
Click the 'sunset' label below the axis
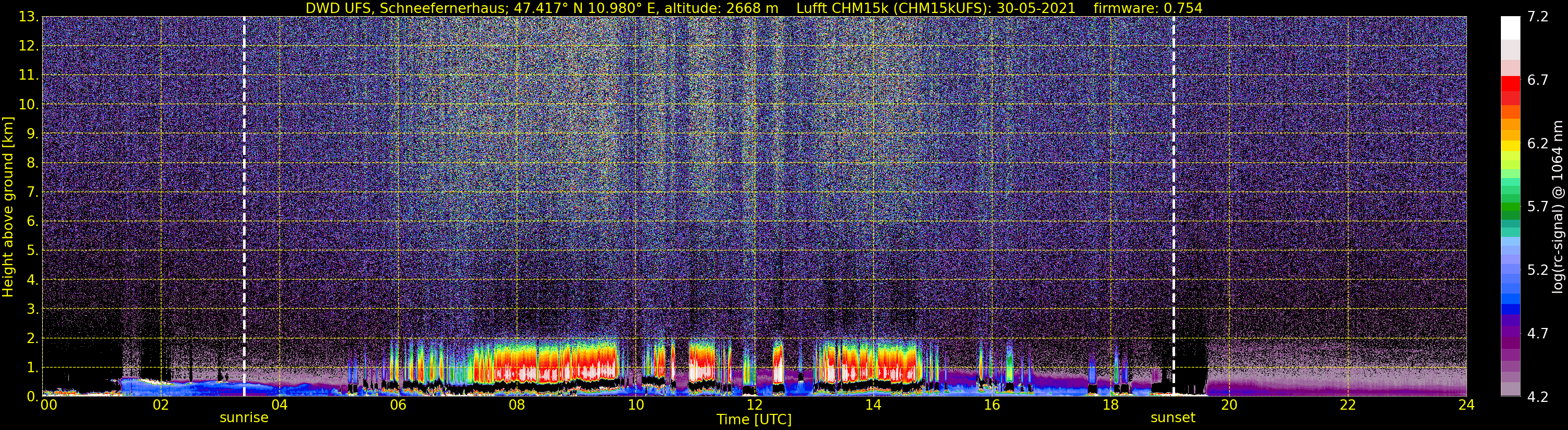coord(1173,418)
